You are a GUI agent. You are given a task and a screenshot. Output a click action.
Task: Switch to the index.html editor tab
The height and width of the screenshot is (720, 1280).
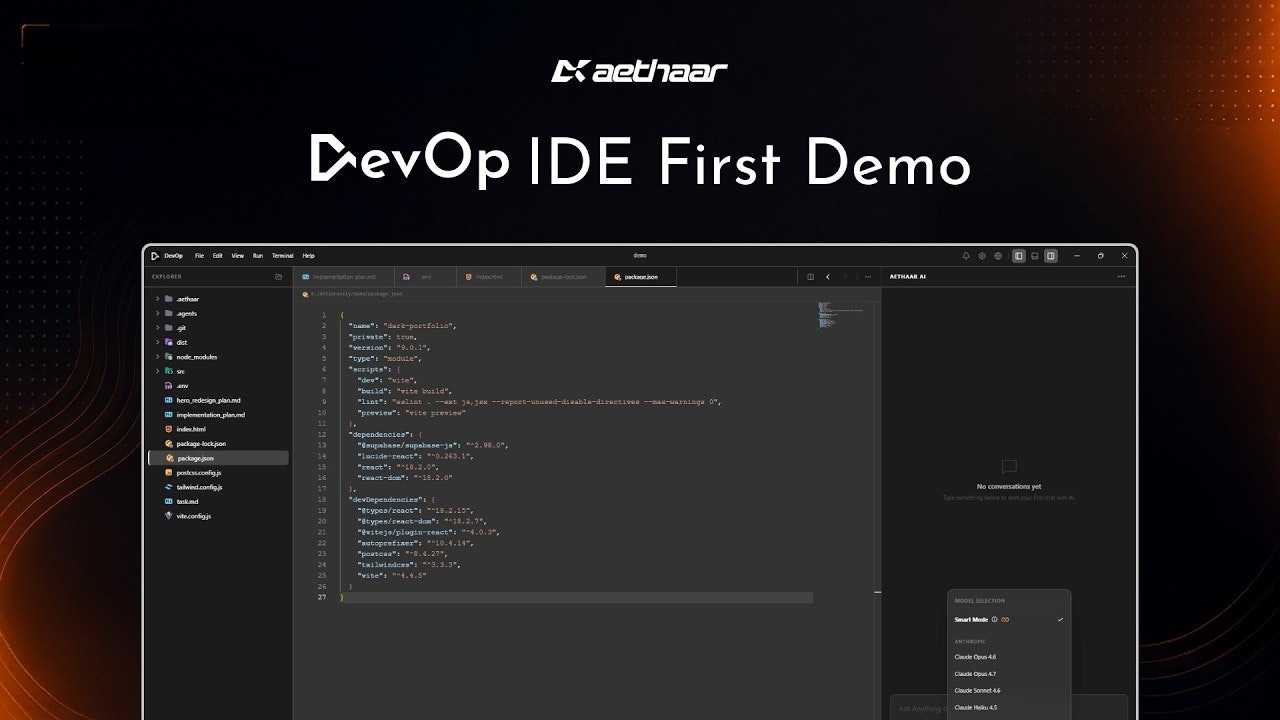(489, 277)
